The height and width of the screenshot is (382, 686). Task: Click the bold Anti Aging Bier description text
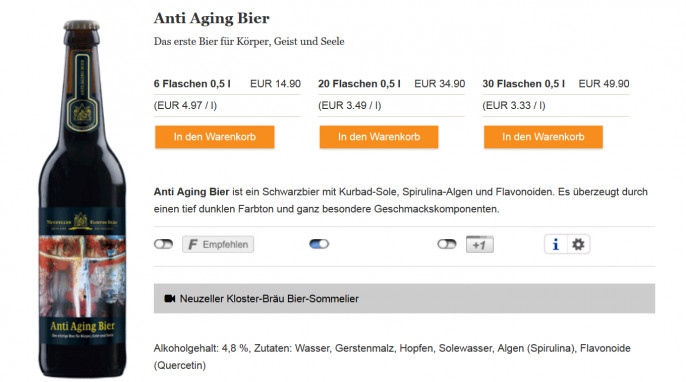click(x=191, y=192)
